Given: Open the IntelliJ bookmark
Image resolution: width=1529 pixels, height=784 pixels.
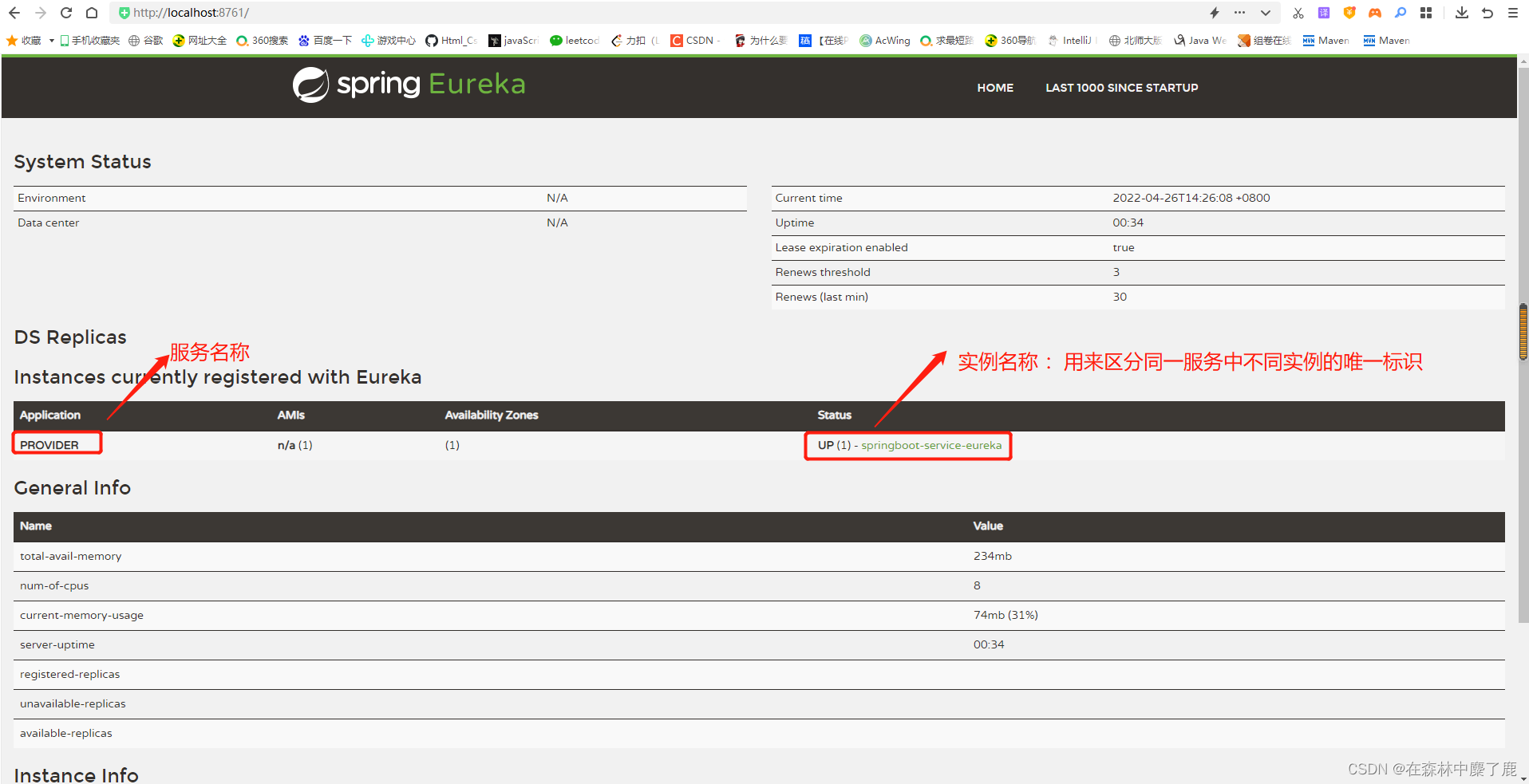Looking at the screenshot, I should pos(1070,41).
